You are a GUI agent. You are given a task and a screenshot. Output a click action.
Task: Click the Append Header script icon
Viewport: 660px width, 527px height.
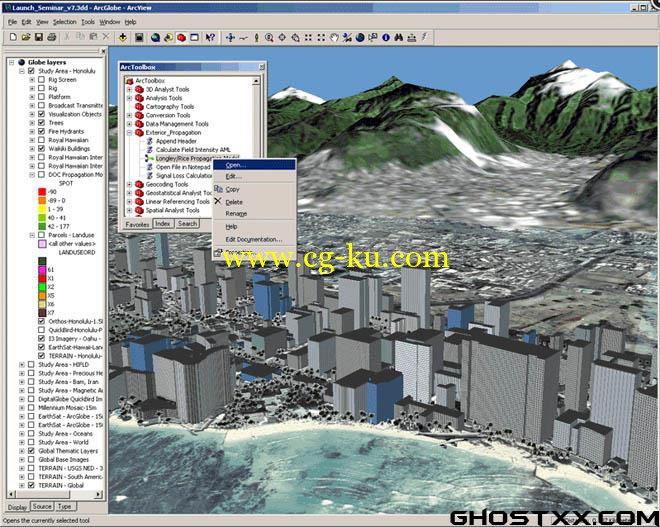pyautogui.click(x=149, y=141)
